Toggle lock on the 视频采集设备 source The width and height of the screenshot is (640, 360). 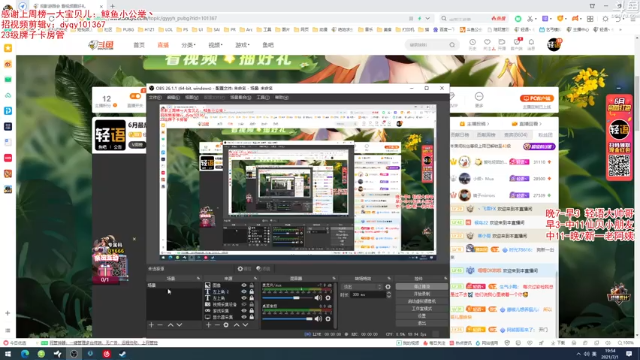click(x=251, y=304)
